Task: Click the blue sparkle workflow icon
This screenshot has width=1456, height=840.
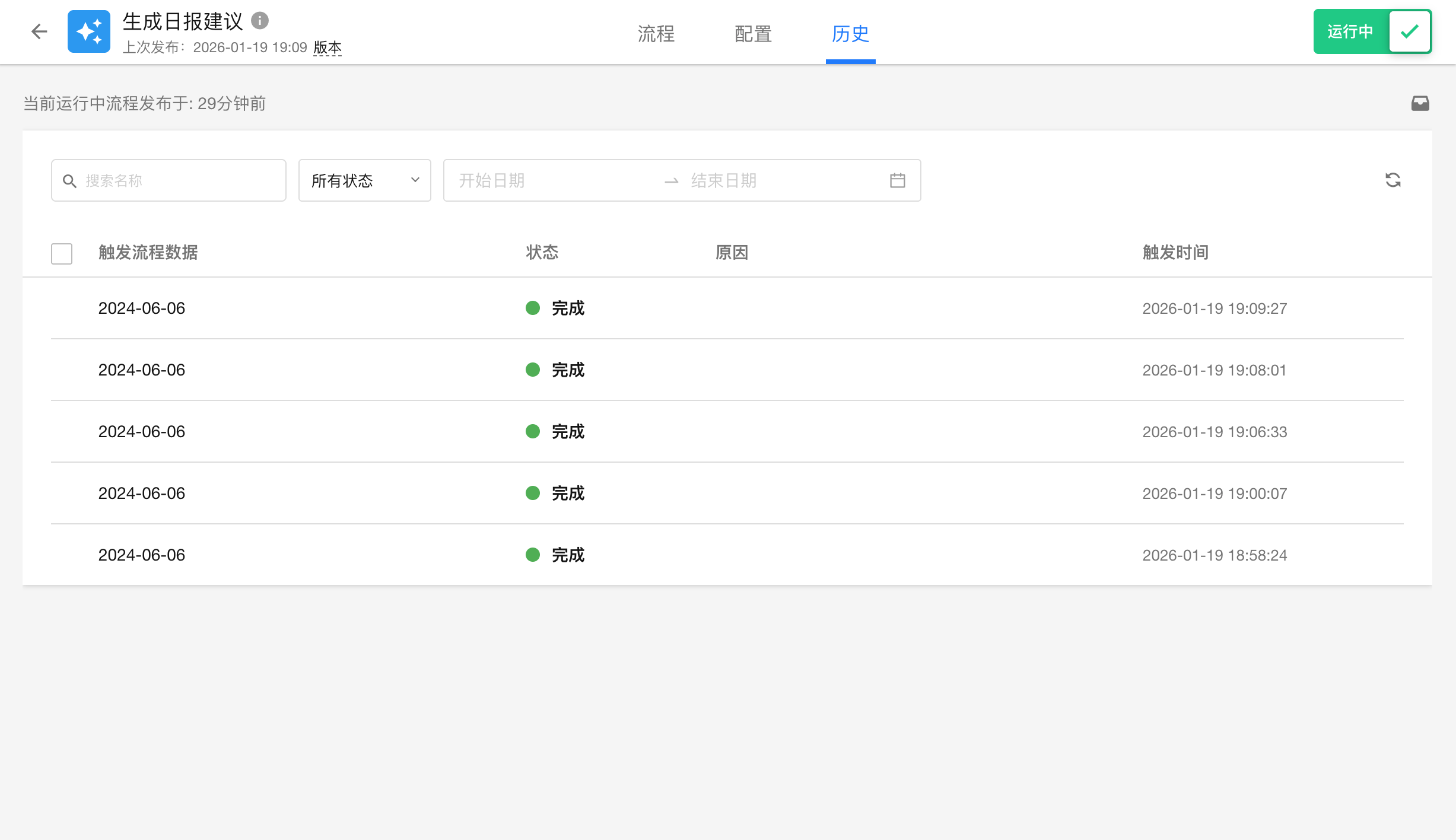Action: click(89, 31)
